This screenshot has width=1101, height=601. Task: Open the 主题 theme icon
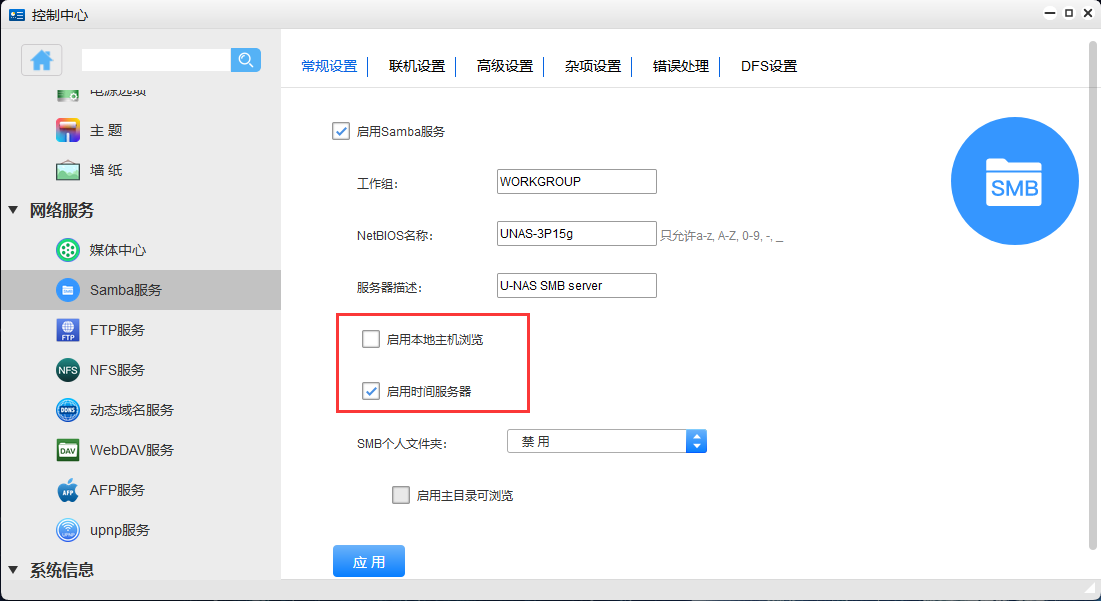(68, 130)
